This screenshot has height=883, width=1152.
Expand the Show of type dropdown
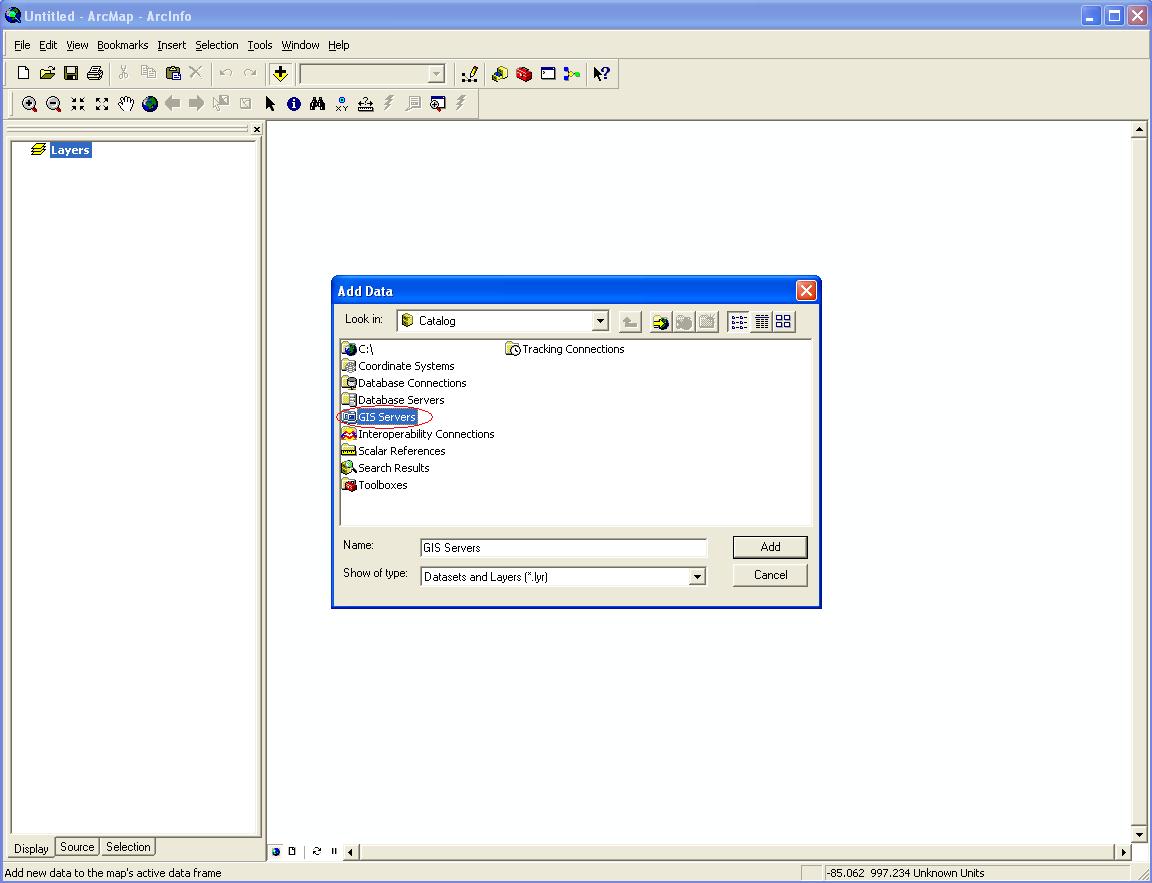[697, 577]
